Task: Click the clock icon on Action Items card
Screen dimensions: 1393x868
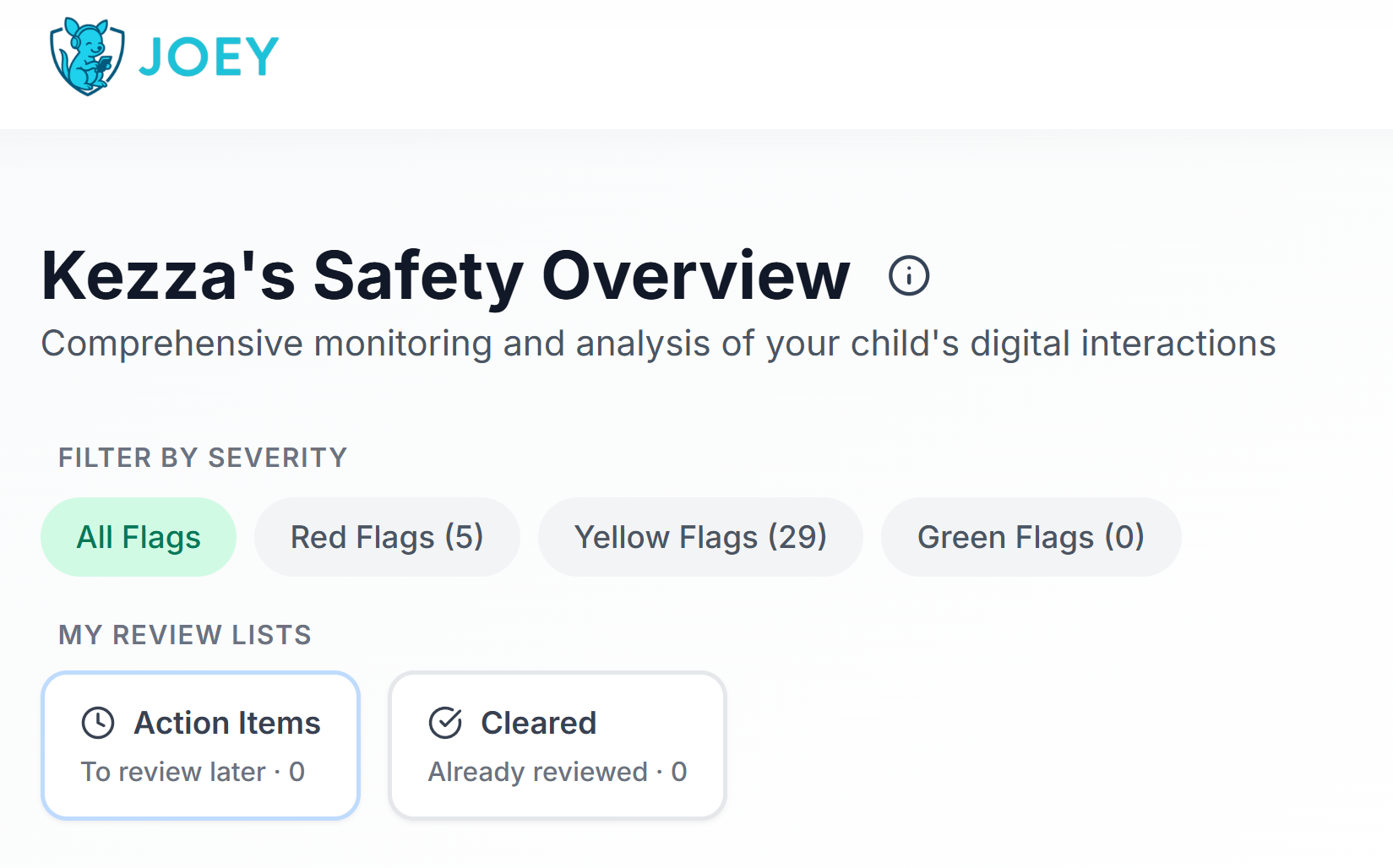Action: point(98,722)
